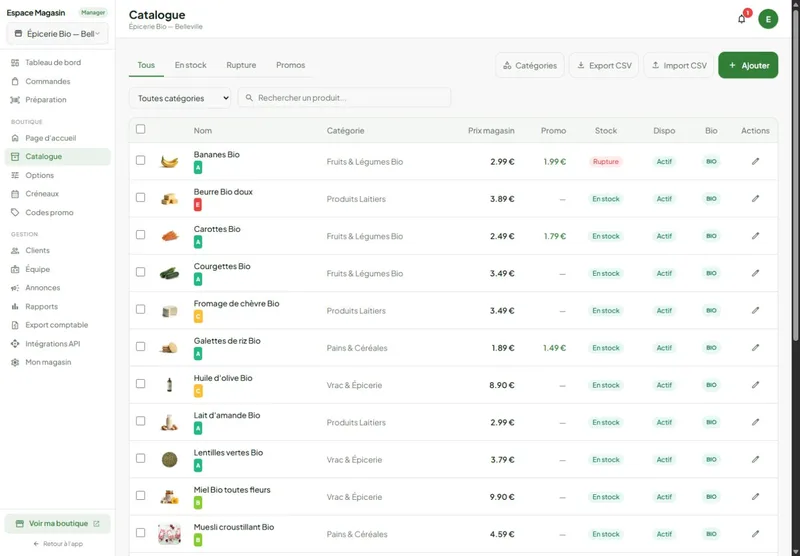Click the page vertical scrollbar

795,173
